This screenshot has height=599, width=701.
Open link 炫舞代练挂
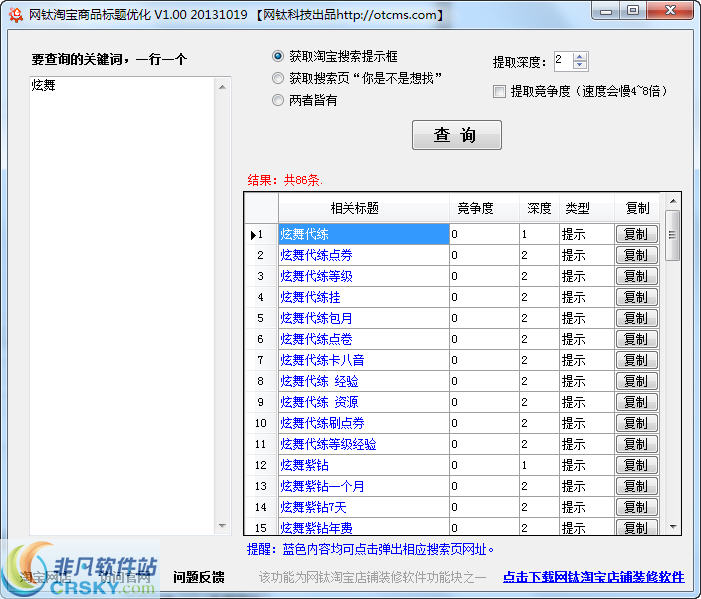point(310,297)
